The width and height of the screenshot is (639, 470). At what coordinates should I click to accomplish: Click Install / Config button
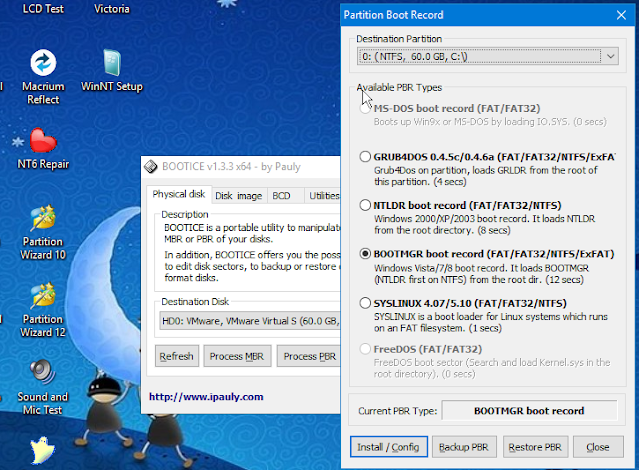[x=388, y=447]
